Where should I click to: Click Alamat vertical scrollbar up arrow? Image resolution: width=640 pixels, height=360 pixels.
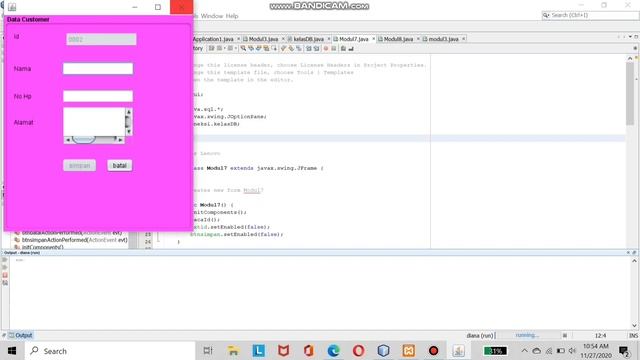[129, 111]
